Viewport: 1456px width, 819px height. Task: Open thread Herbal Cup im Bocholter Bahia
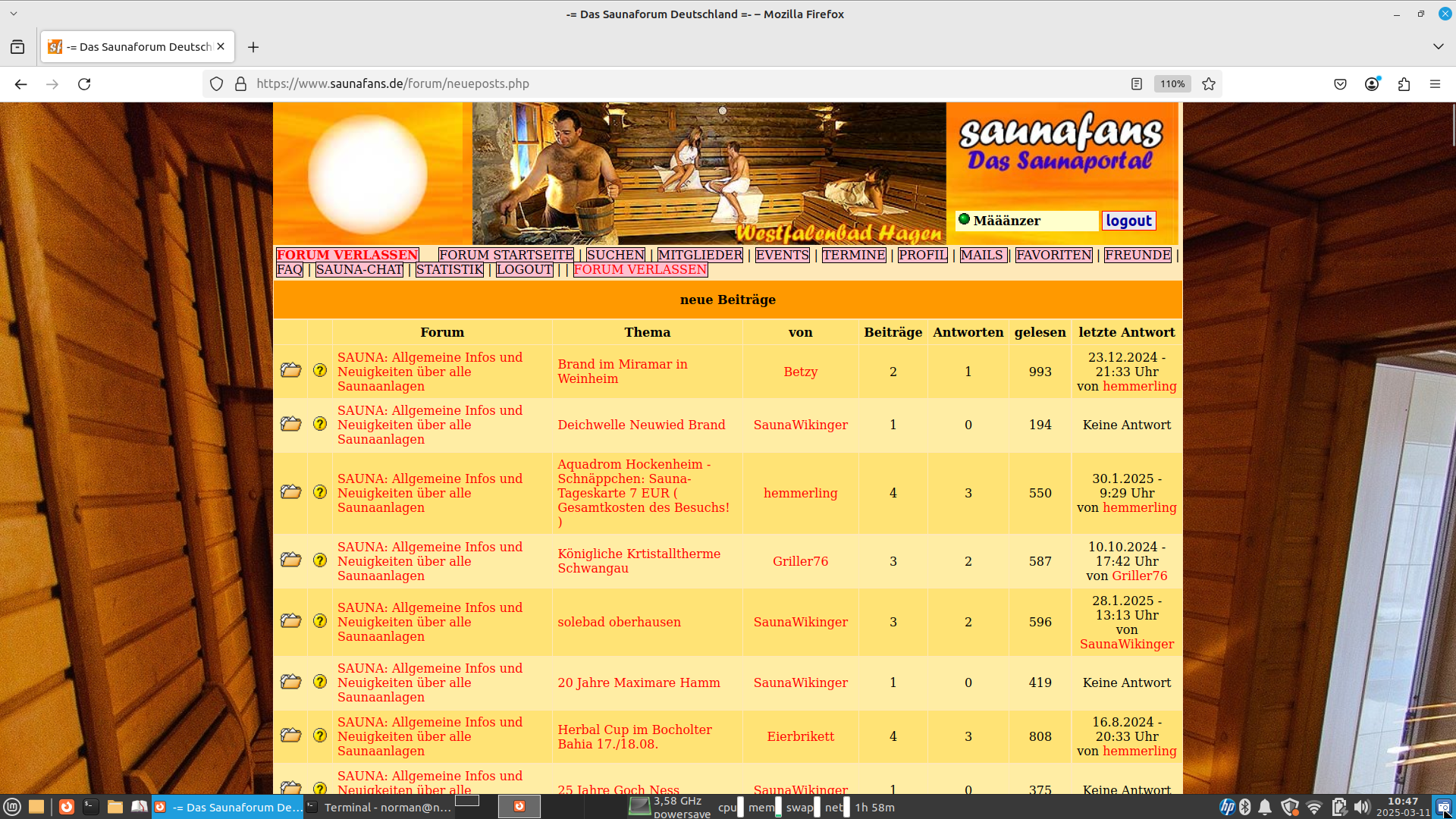pyautogui.click(x=635, y=736)
